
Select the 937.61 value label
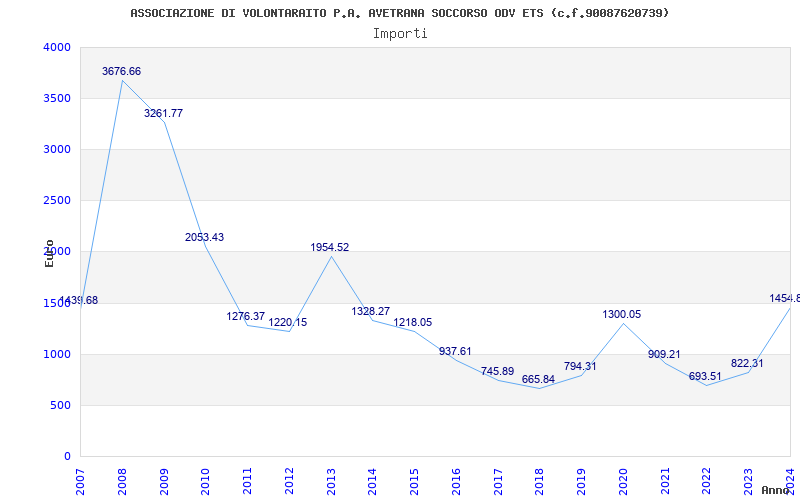[x=455, y=351]
